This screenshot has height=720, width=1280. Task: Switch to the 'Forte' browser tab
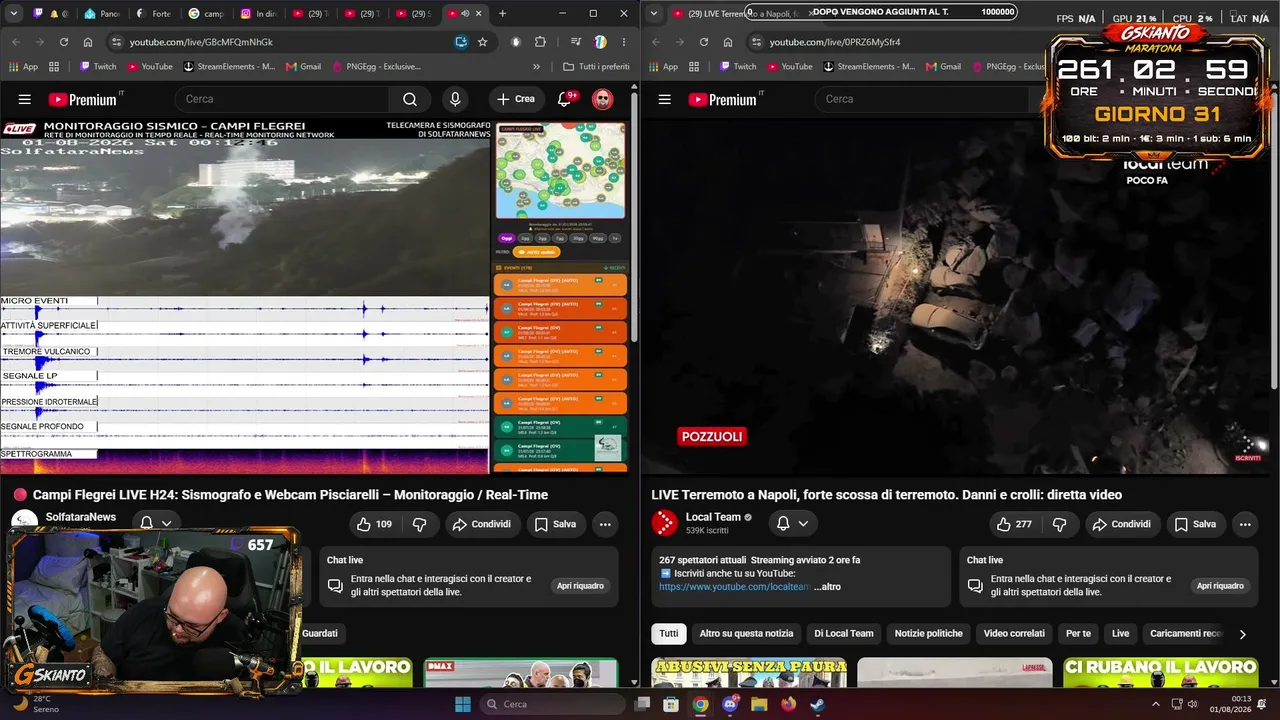coord(154,14)
